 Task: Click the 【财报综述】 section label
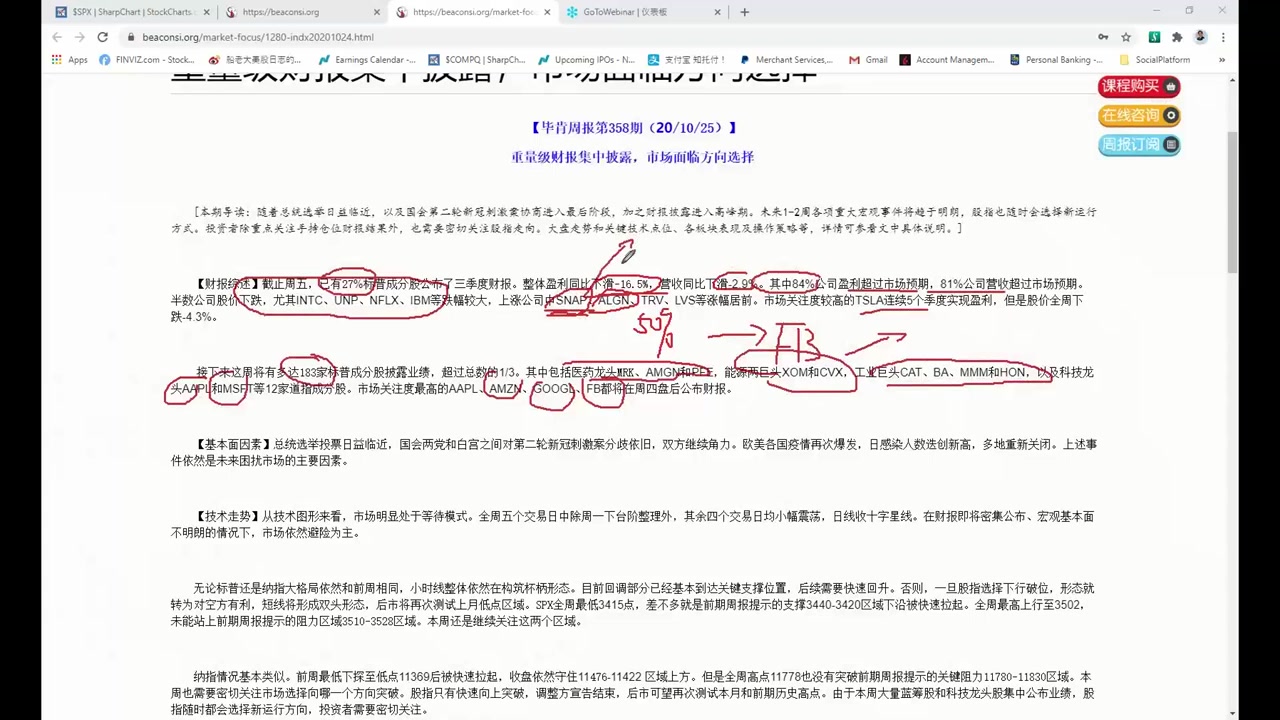pos(228,284)
